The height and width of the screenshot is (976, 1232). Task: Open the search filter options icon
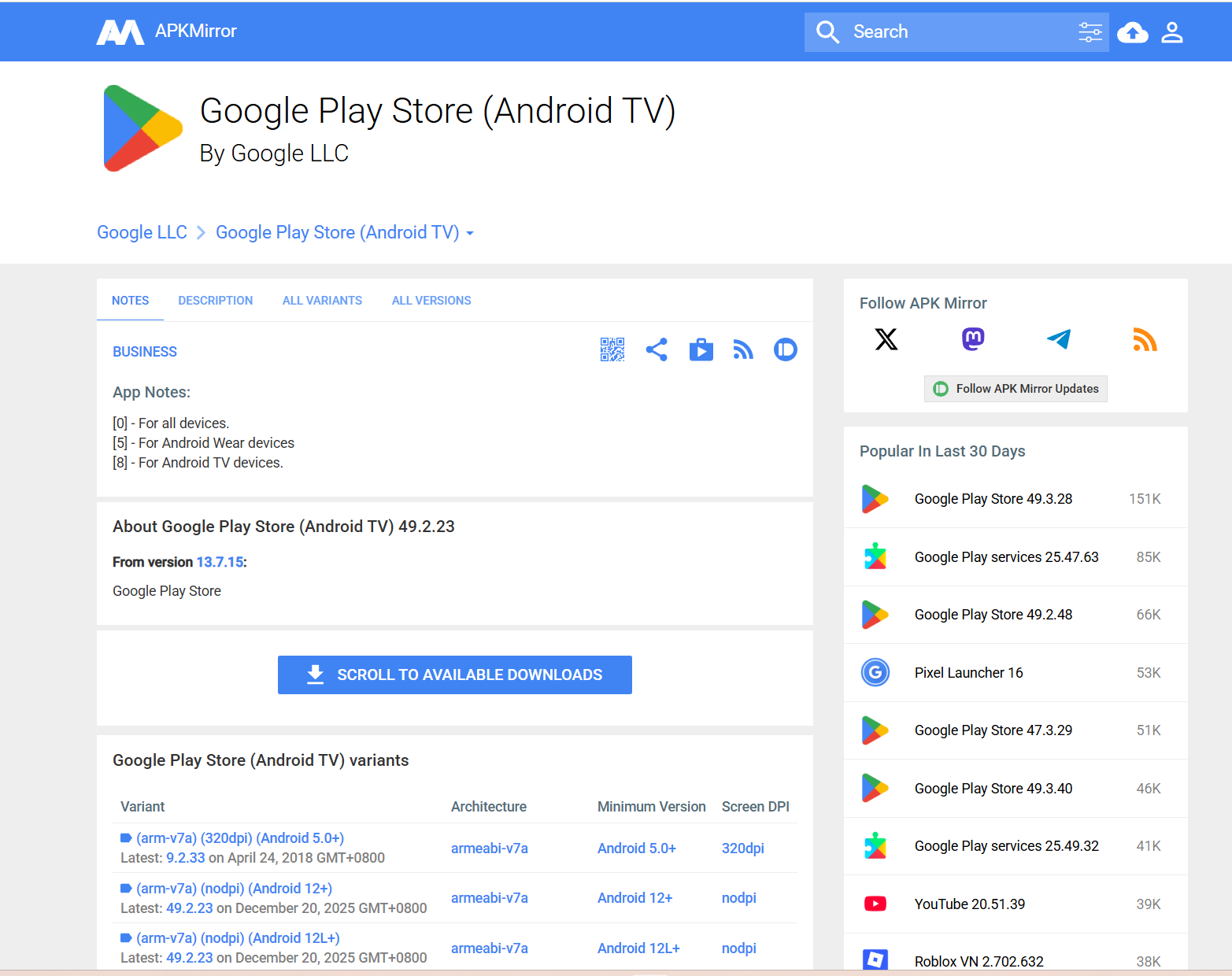click(1090, 32)
